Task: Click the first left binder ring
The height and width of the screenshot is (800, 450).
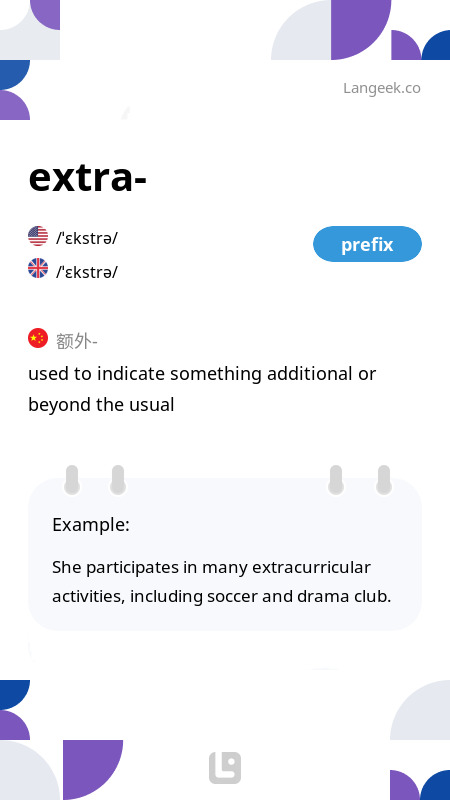Action: tap(72, 480)
